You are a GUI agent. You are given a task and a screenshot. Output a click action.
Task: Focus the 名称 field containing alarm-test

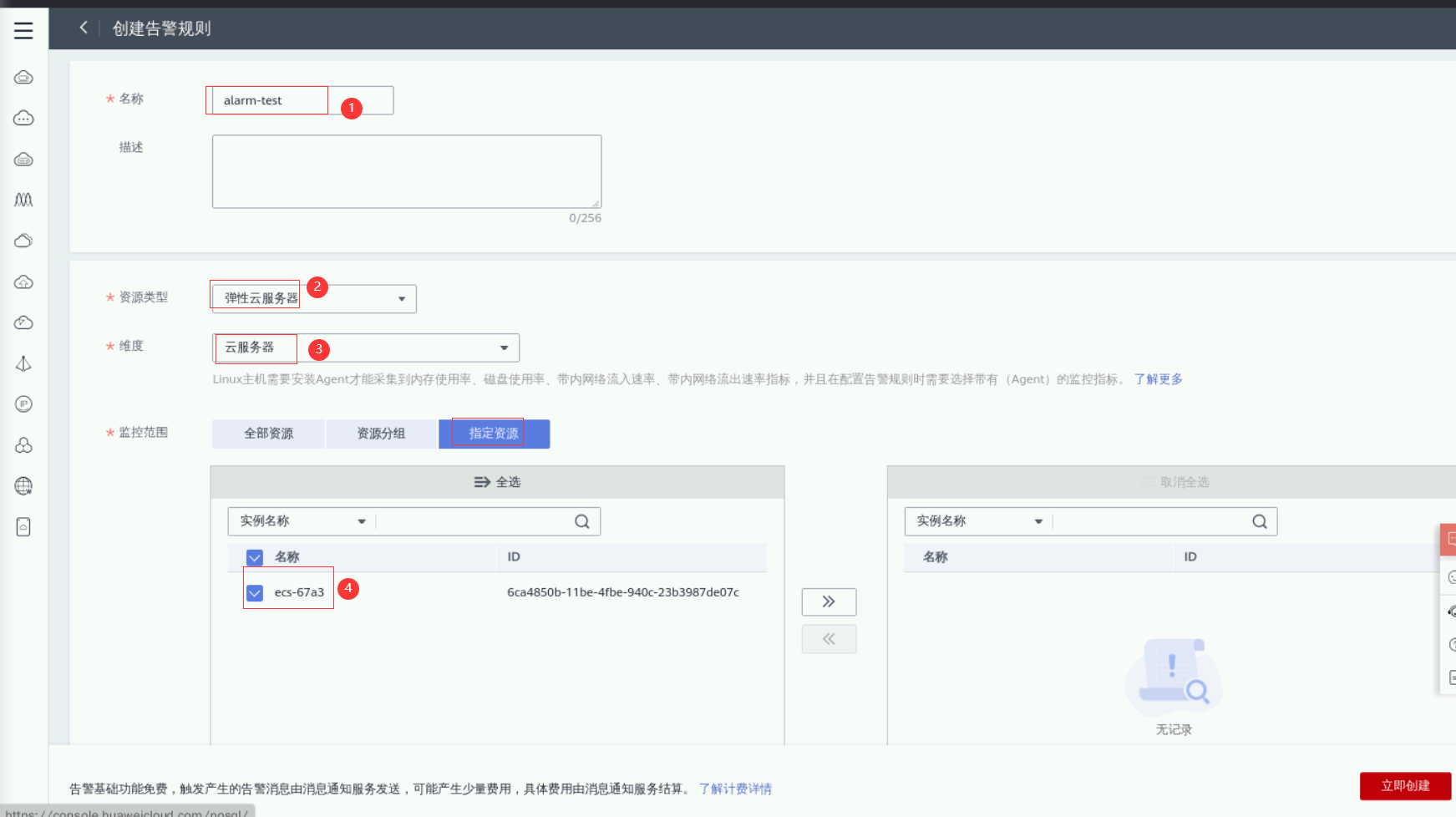(302, 100)
